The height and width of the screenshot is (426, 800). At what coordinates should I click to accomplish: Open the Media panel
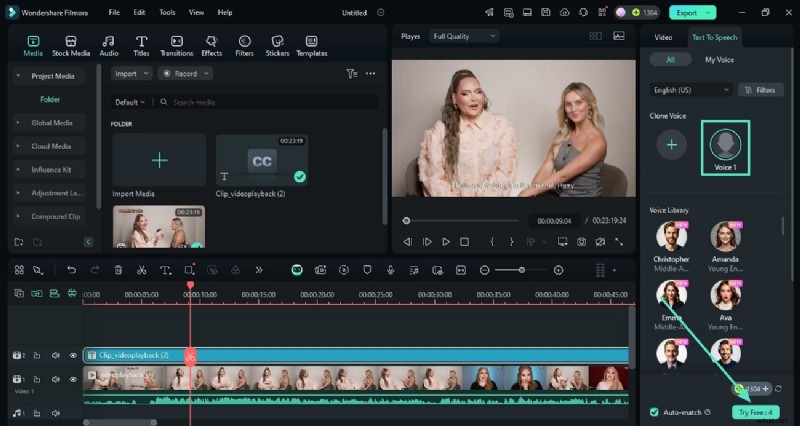coord(33,46)
